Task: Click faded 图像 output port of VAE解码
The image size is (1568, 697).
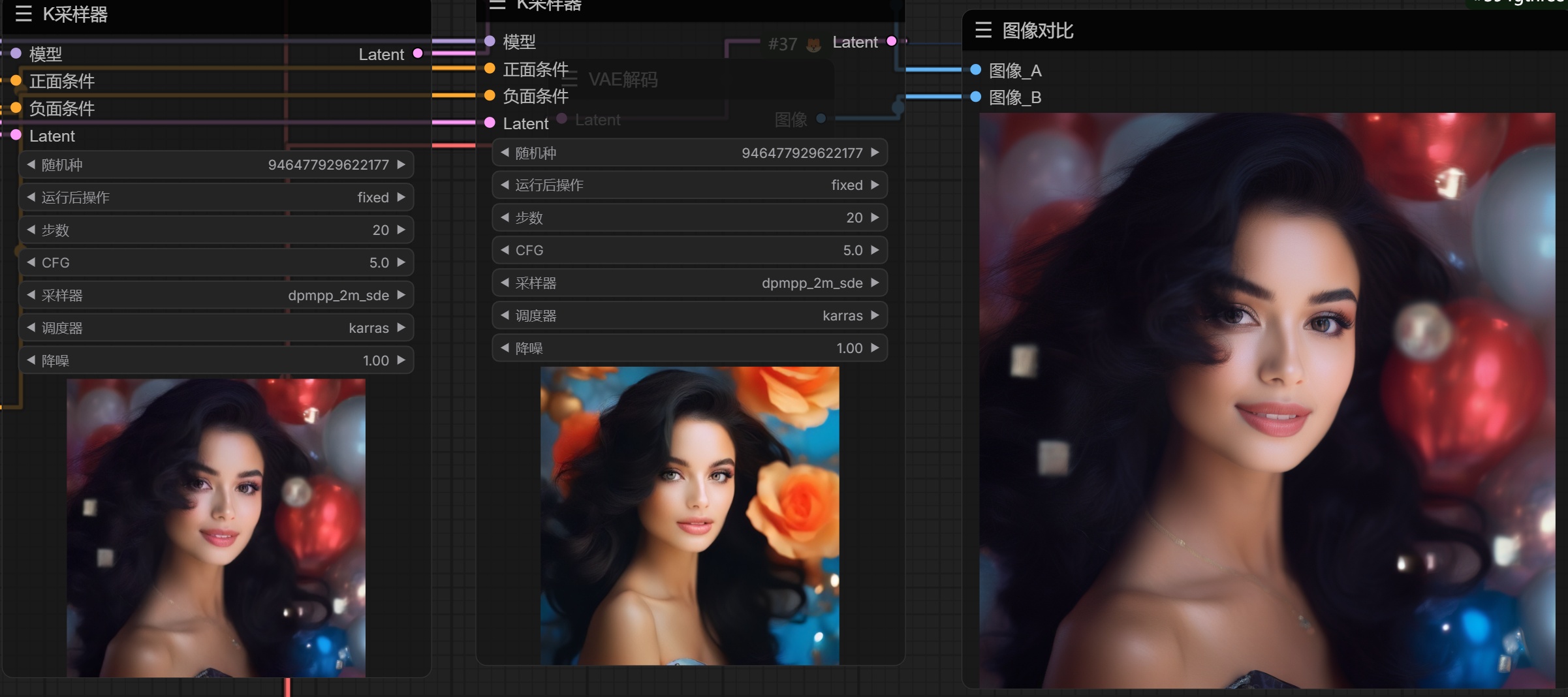Action: pyautogui.click(x=821, y=118)
